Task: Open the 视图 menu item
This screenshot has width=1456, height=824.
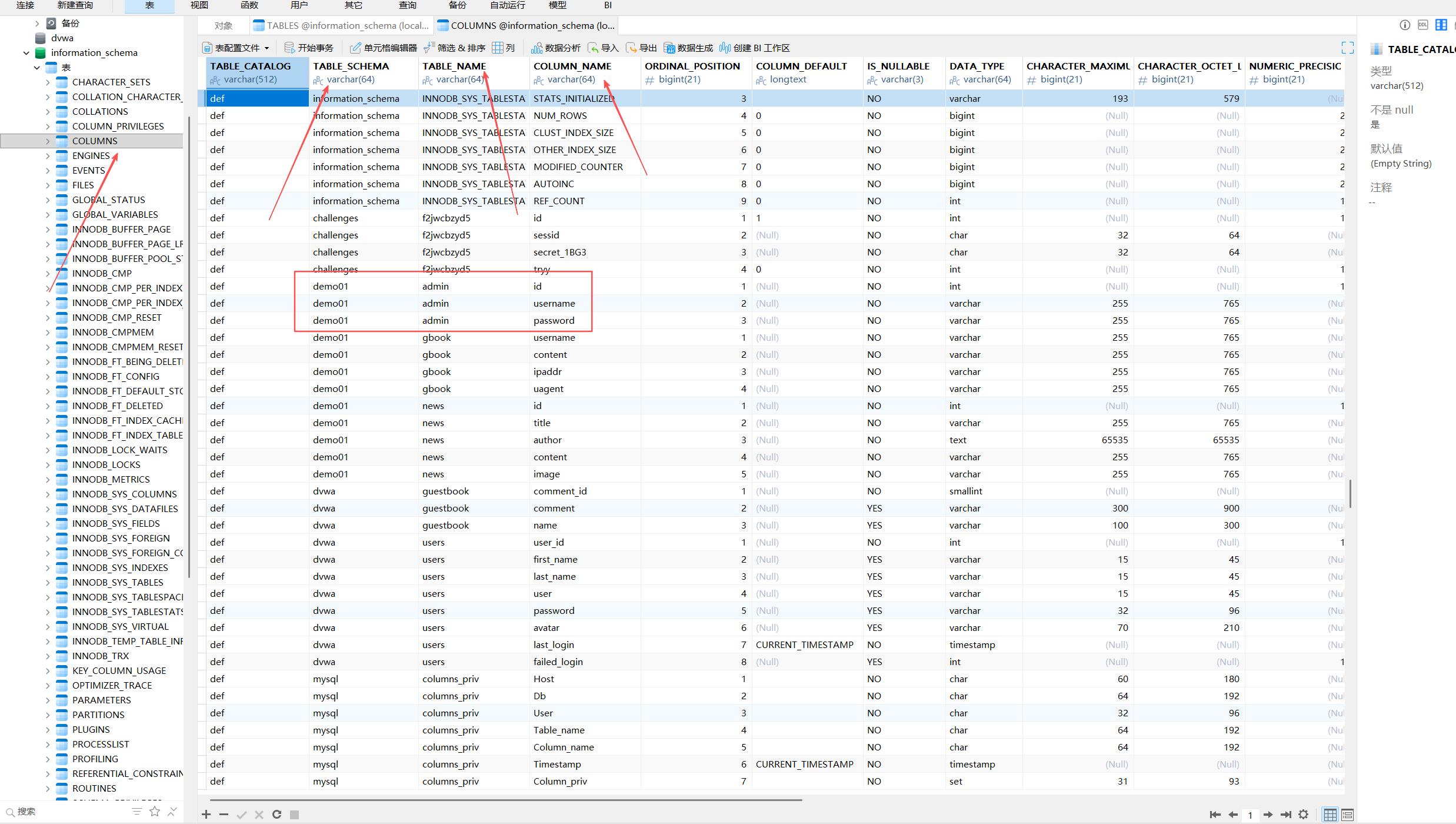Action: 199,5
